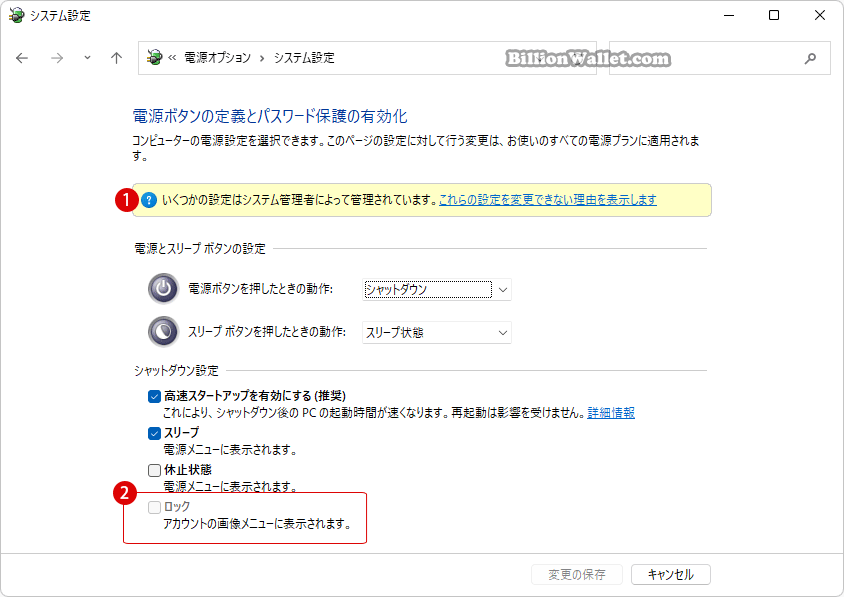Go back with the left arrow button
The width and height of the screenshot is (844, 597).
(x=22, y=58)
